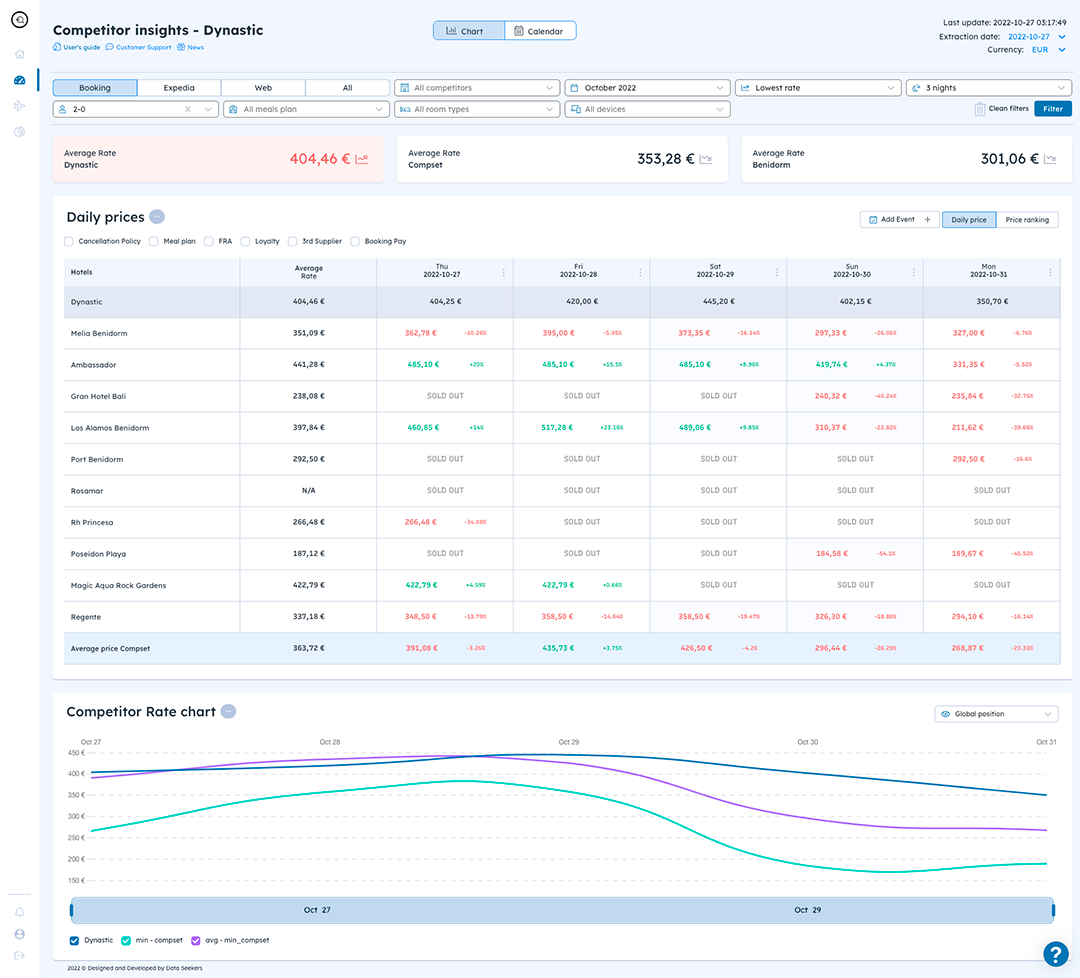Screen dimensions: 1080x978
Task: Open the October 2022 month dropdown
Action: tap(647, 88)
